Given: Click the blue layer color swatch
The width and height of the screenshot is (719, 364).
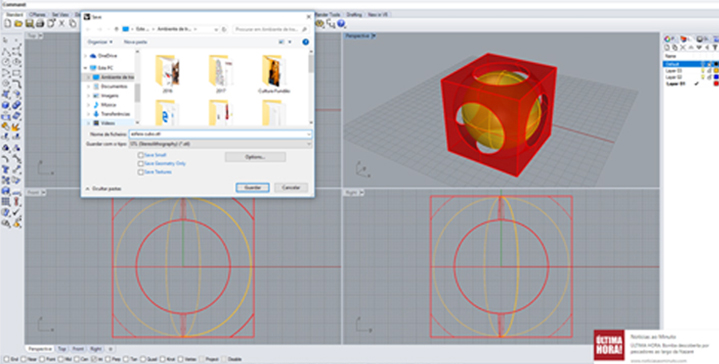Looking at the screenshot, I should [x=716, y=77].
